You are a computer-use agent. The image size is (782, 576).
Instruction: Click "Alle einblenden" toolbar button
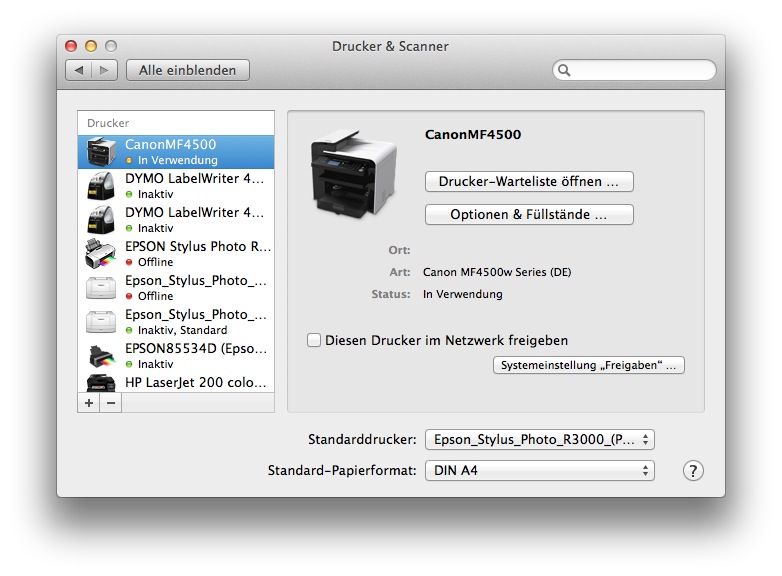(x=188, y=71)
